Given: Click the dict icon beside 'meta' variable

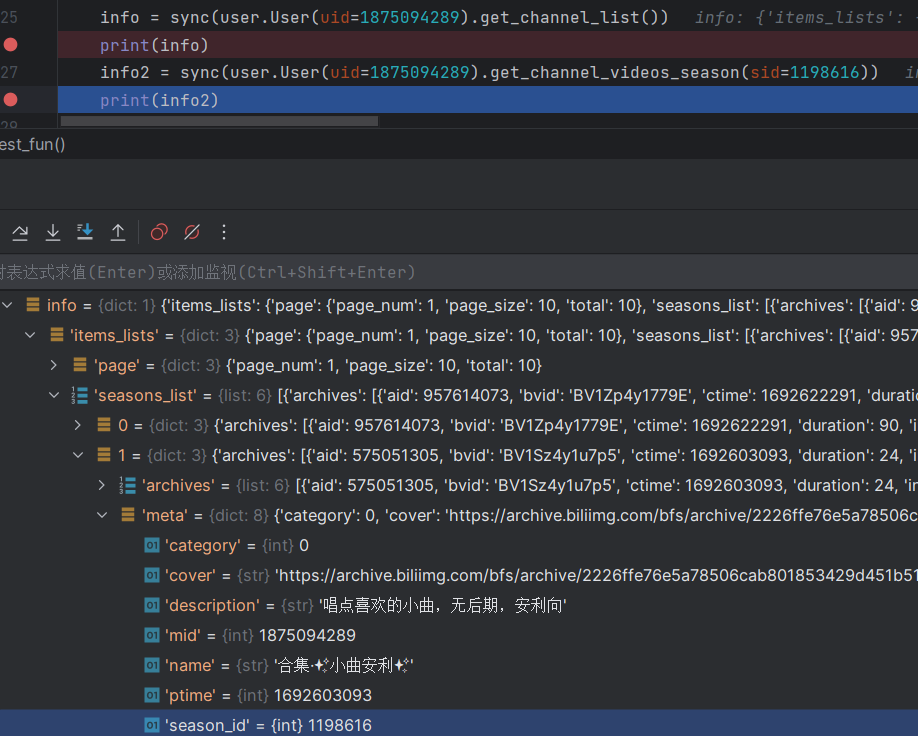Looking at the screenshot, I should tap(127, 515).
